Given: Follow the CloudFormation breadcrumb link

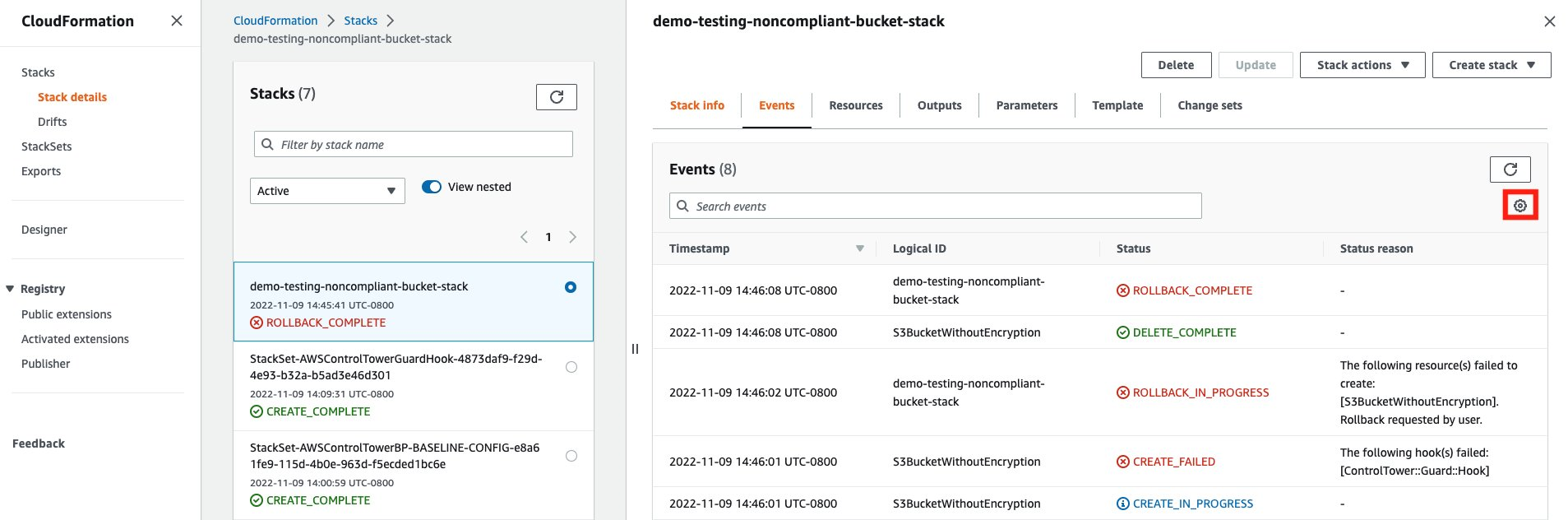Looking at the screenshot, I should (x=275, y=21).
